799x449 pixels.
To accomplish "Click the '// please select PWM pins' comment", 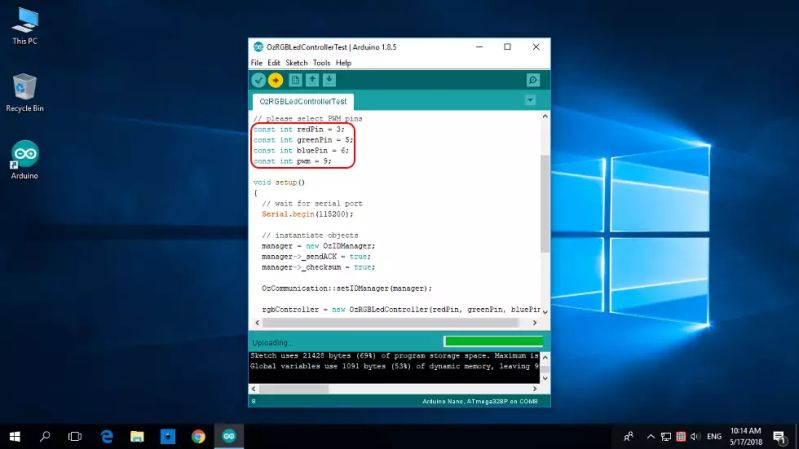I will [308, 118].
